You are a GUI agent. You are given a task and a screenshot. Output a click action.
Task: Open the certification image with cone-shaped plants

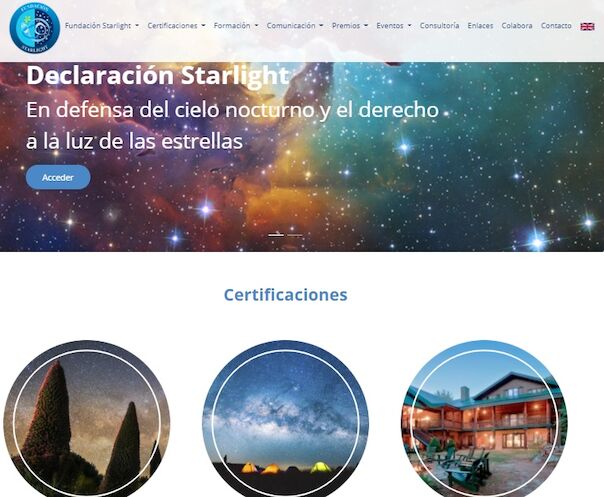(87, 419)
